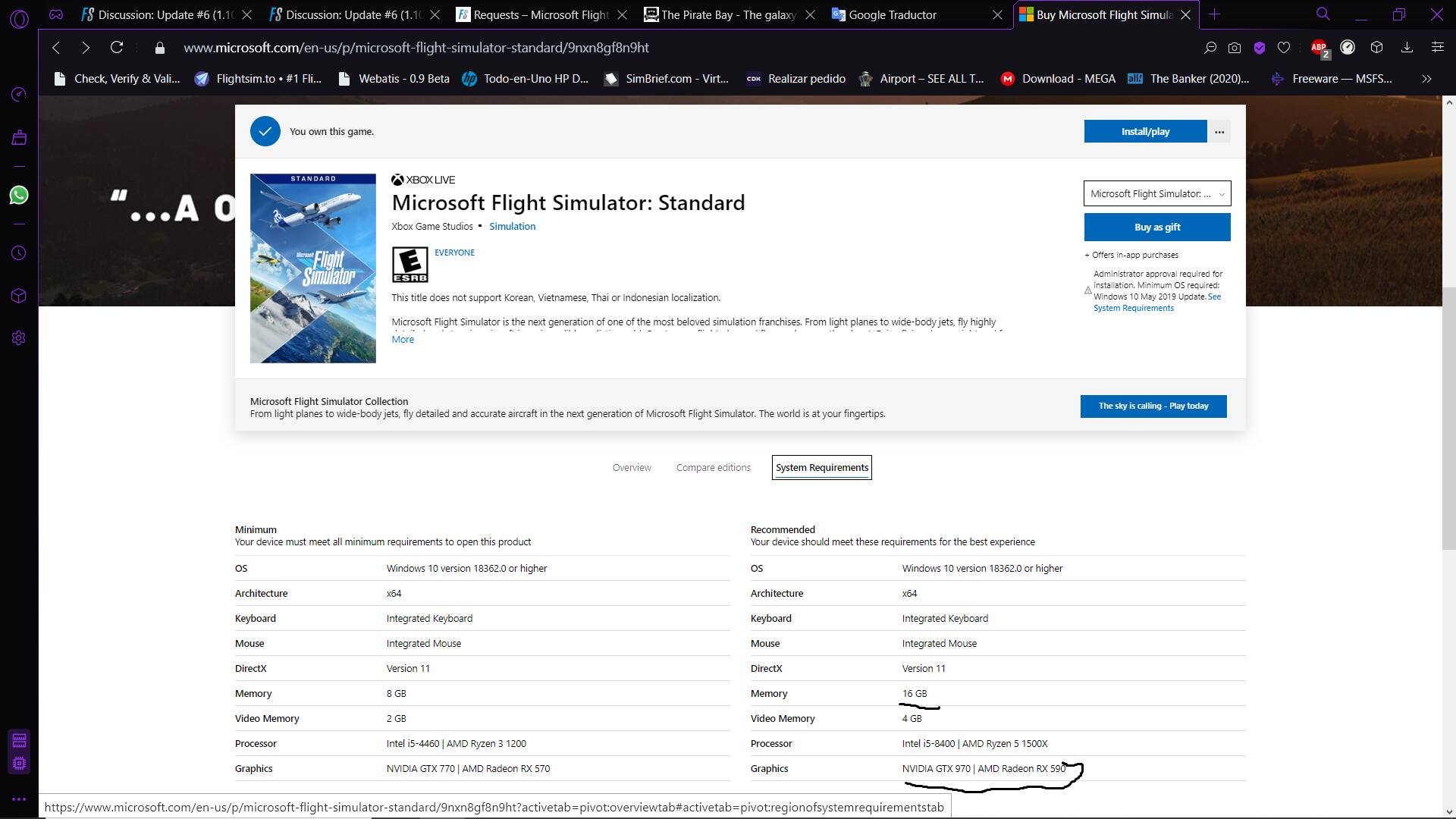Viewport: 1456px width, 819px height.
Task: Open the history clock icon in sidebar
Action: 19,253
